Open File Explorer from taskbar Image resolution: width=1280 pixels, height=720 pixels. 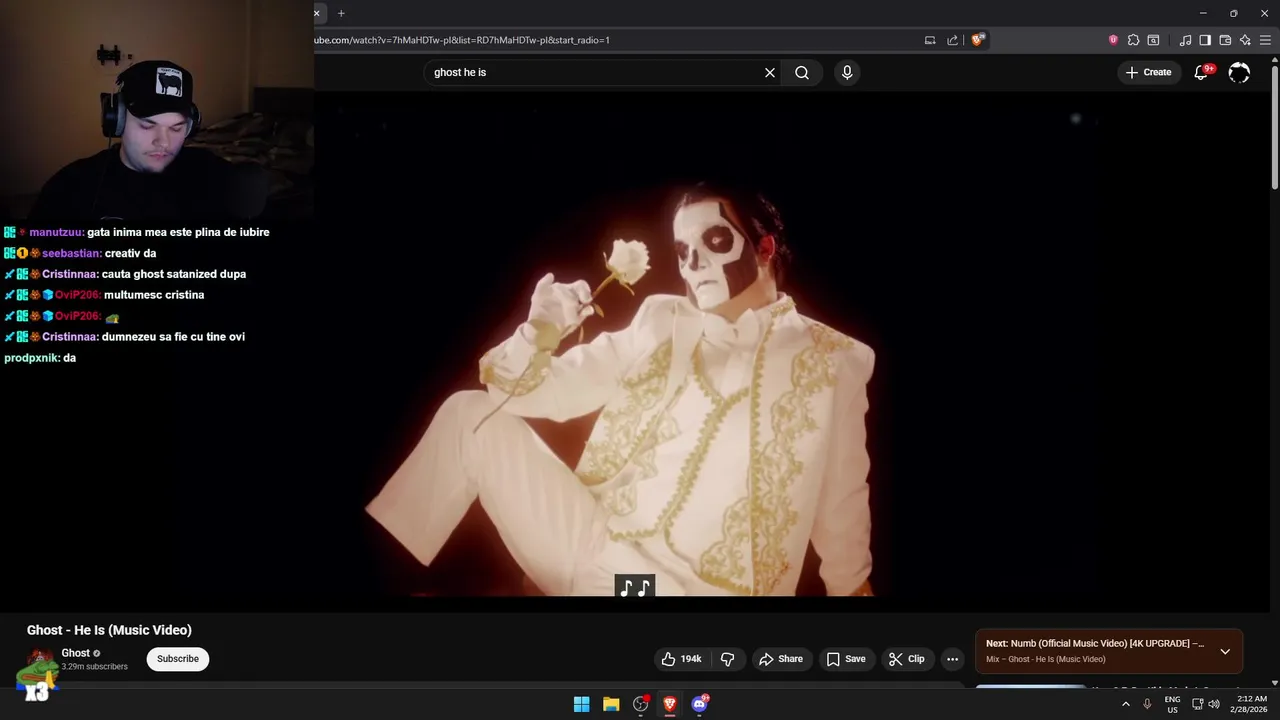click(611, 704)
